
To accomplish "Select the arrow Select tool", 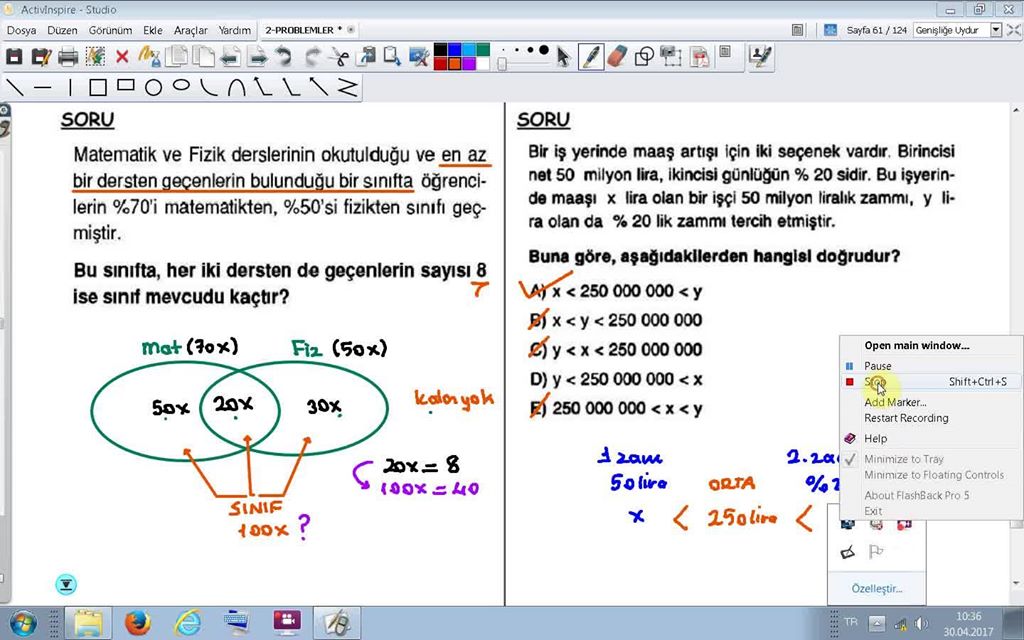I will 563,57.
